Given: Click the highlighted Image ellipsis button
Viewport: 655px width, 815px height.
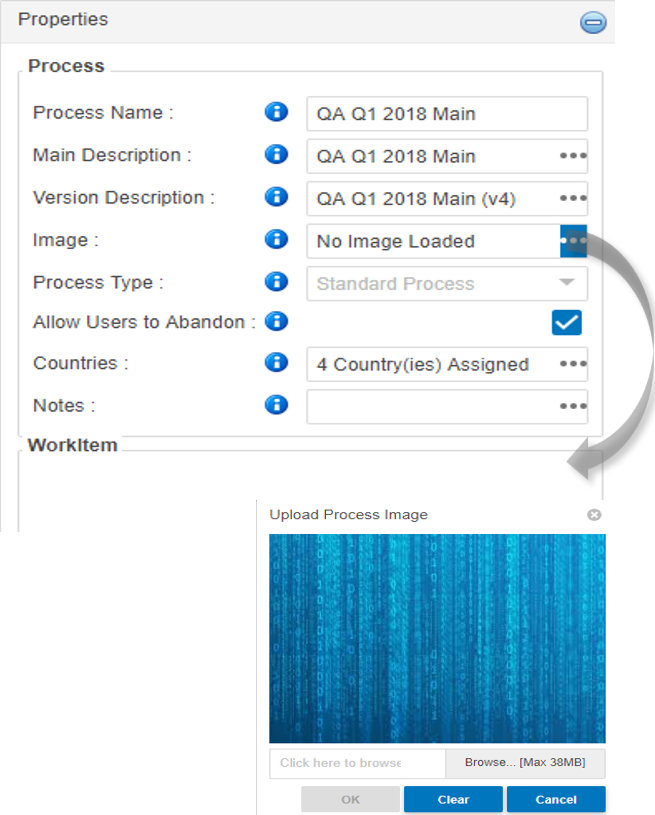Looking at the screenshot, I should [x=573, y=241].
